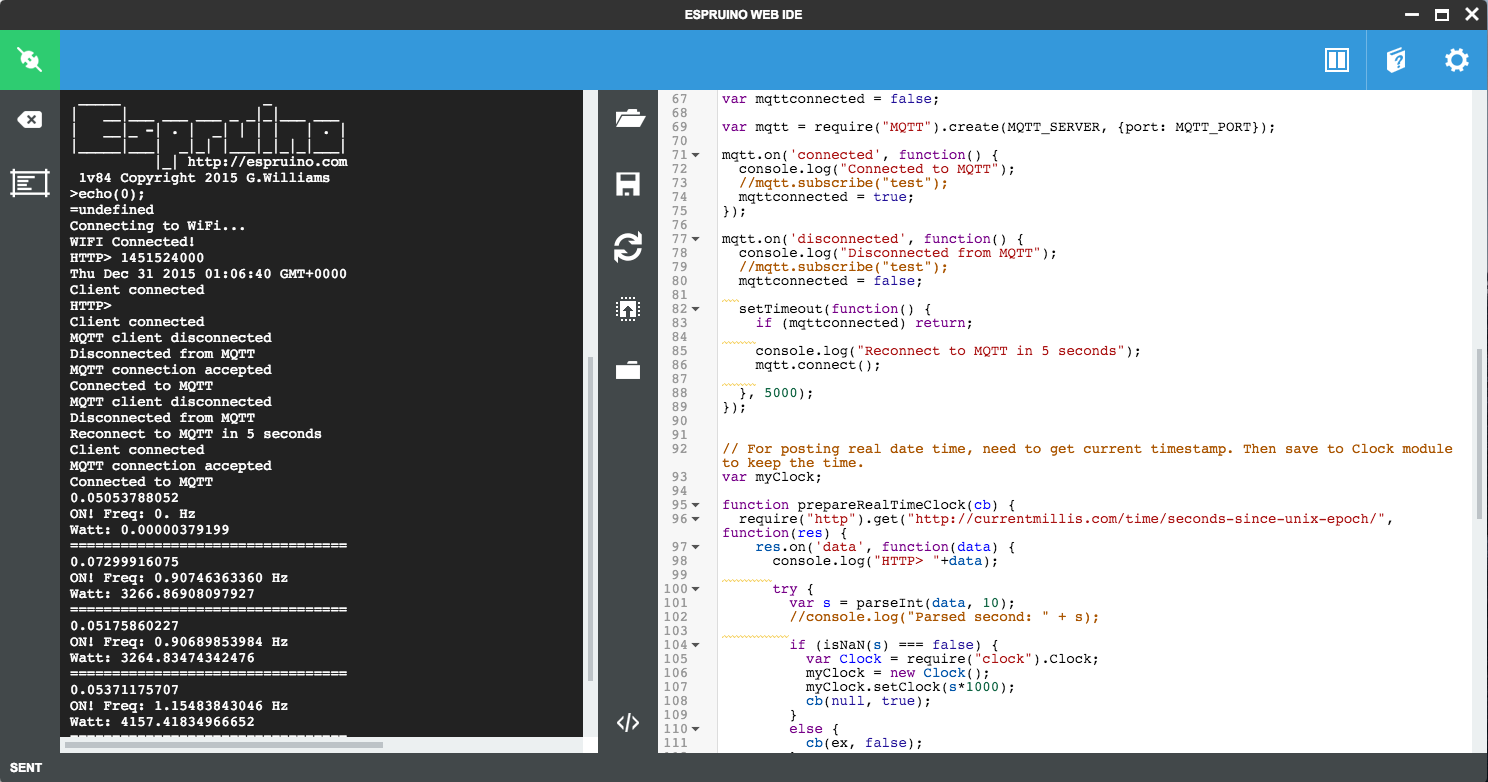Viewport: 1488px width, 782px height.
Task: Click 'cb(ex, false);' on line 111
Action: click(864, 743)
